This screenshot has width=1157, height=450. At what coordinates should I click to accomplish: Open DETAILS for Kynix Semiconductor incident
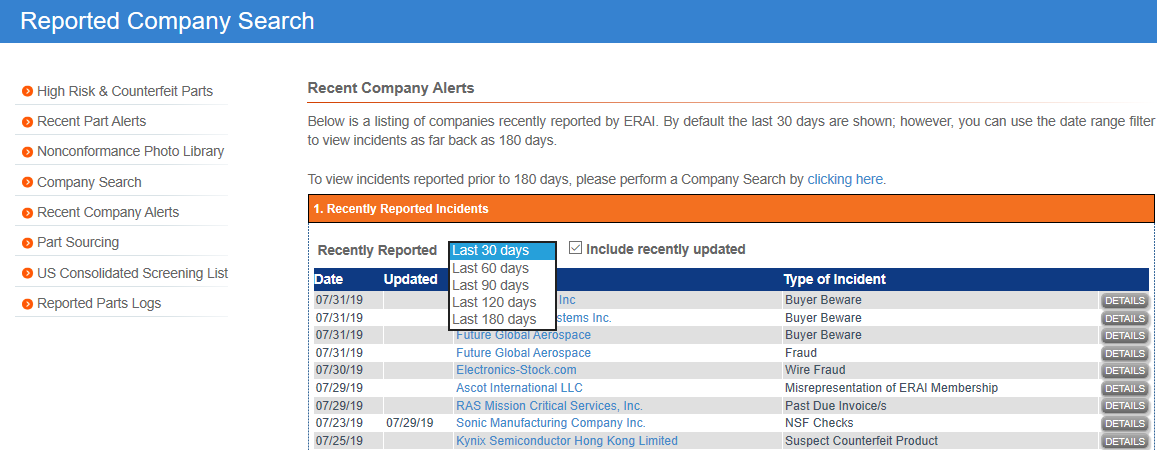click(x=1124, y=441)
